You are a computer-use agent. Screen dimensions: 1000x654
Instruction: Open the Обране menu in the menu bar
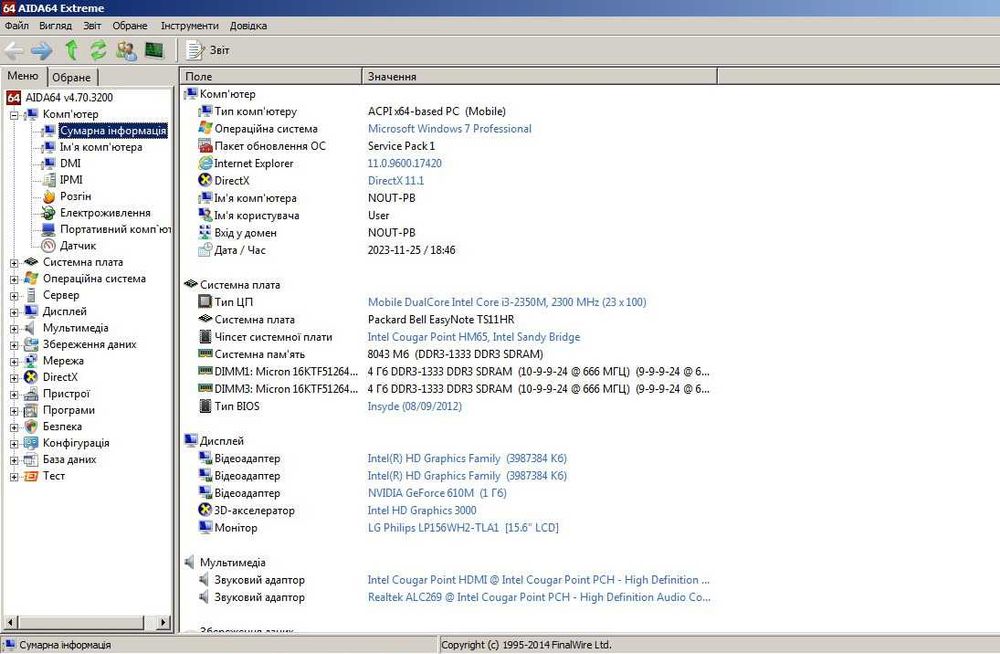[x=130, y=26]
